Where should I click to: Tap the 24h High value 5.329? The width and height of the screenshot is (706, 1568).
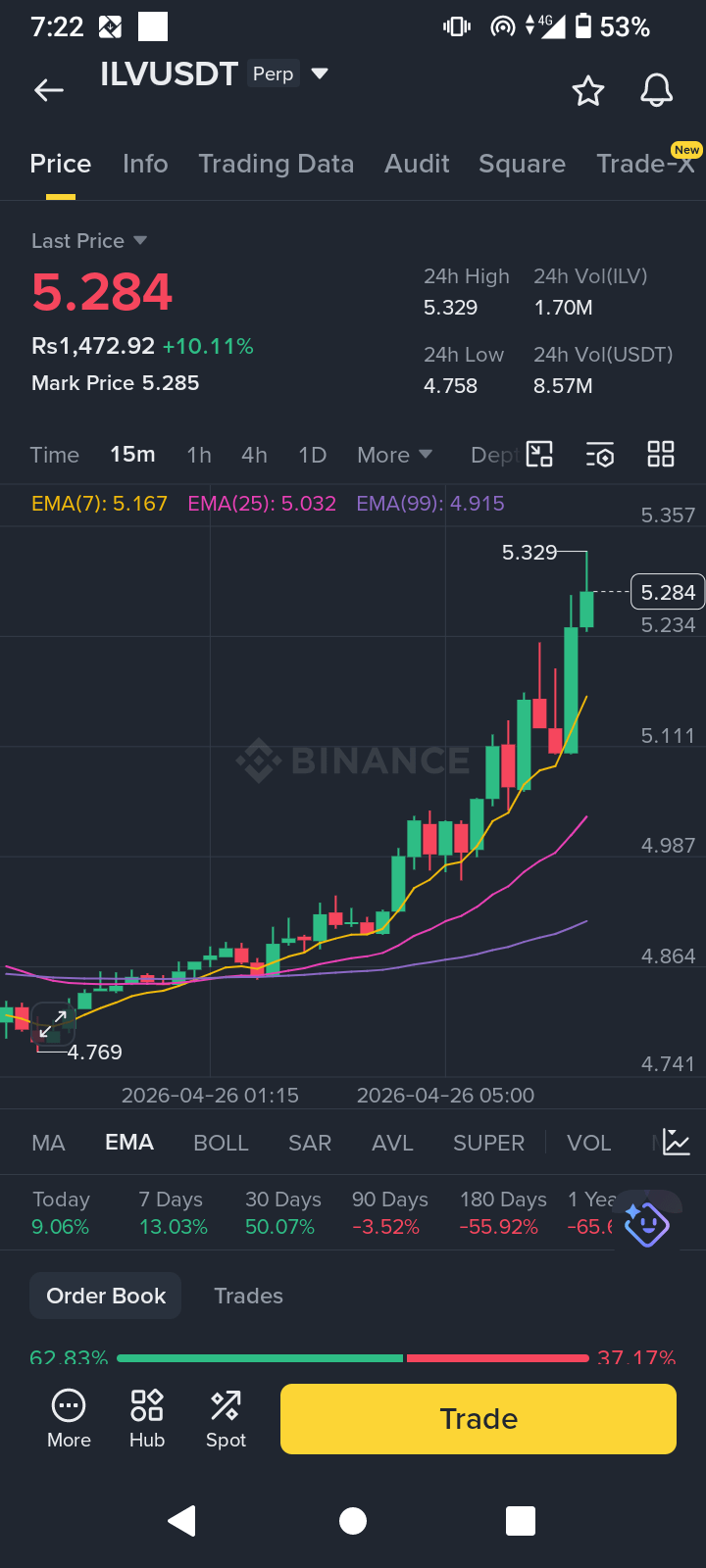click(450, 308)
